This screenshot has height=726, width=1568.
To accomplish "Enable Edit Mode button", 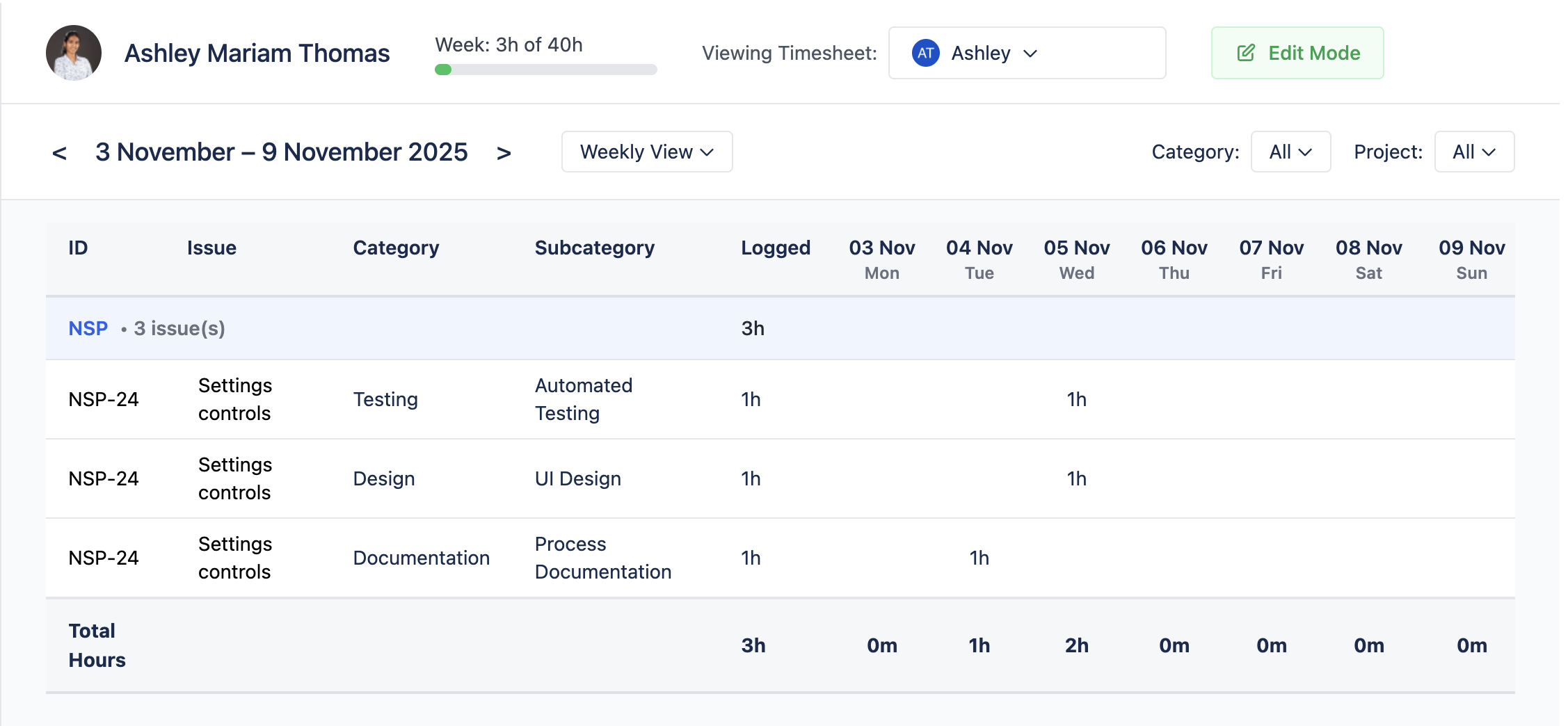I will (1297, 53).
